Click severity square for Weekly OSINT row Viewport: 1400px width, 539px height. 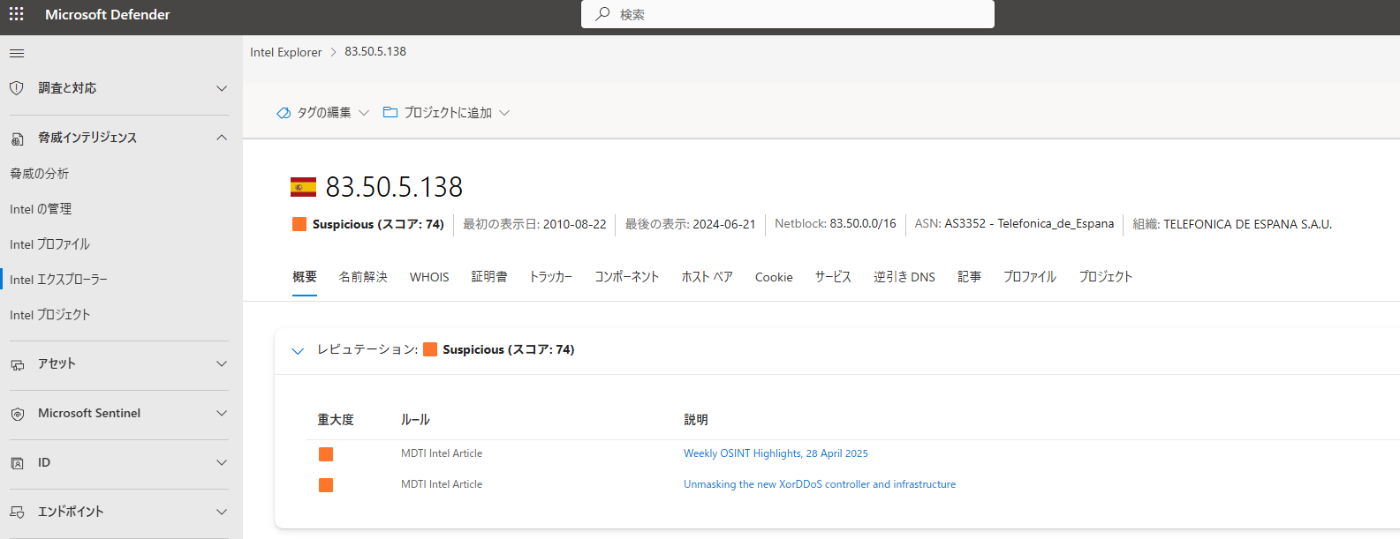coord(326,454)
